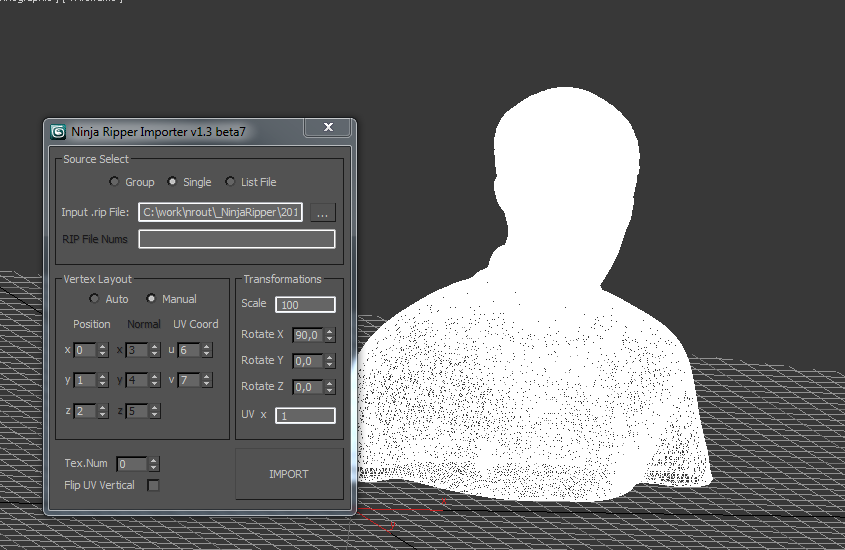845x550 pixels.
Task: Adjust the UV Coord v spinner arrows
Action: (207, 380)
